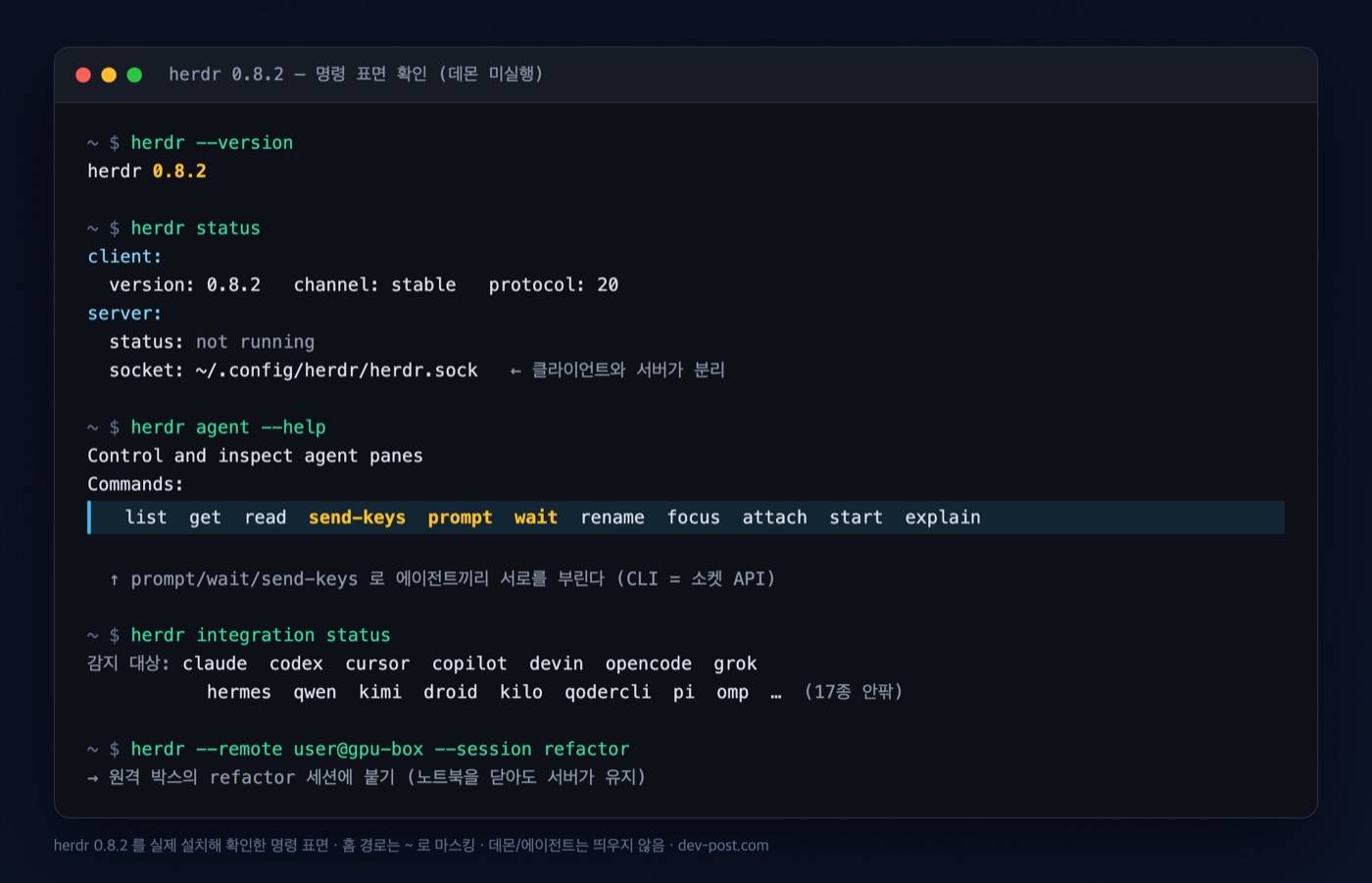Click the command 'herdr --version'

click(212, 143)
